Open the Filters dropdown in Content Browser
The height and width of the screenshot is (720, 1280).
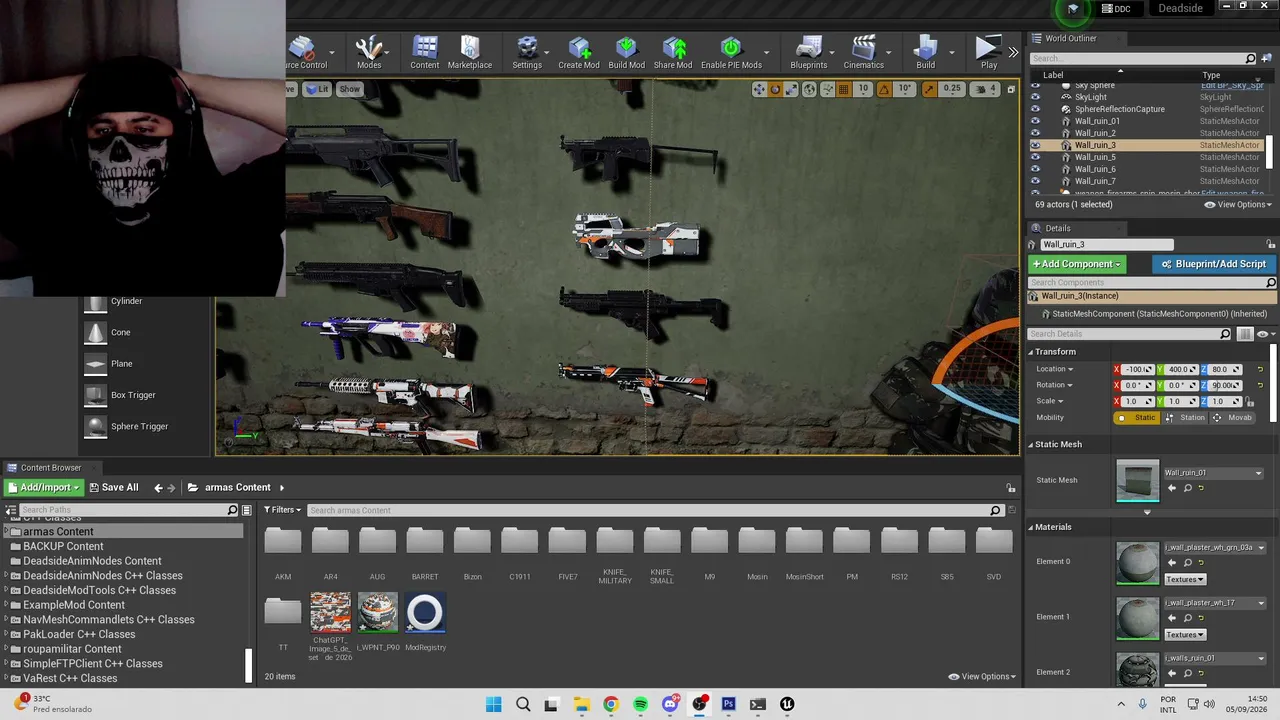(x=283, y=510)
